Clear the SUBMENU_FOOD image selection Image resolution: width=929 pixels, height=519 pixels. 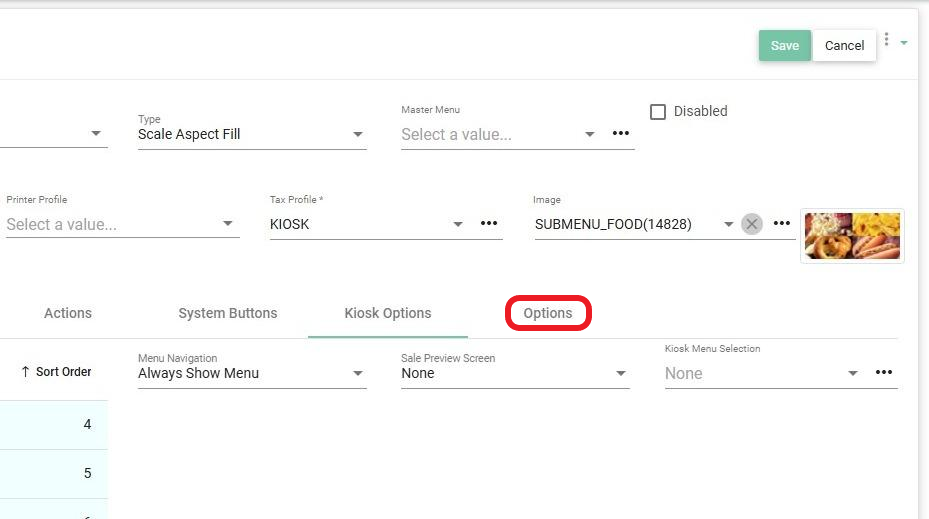[752, 224]
